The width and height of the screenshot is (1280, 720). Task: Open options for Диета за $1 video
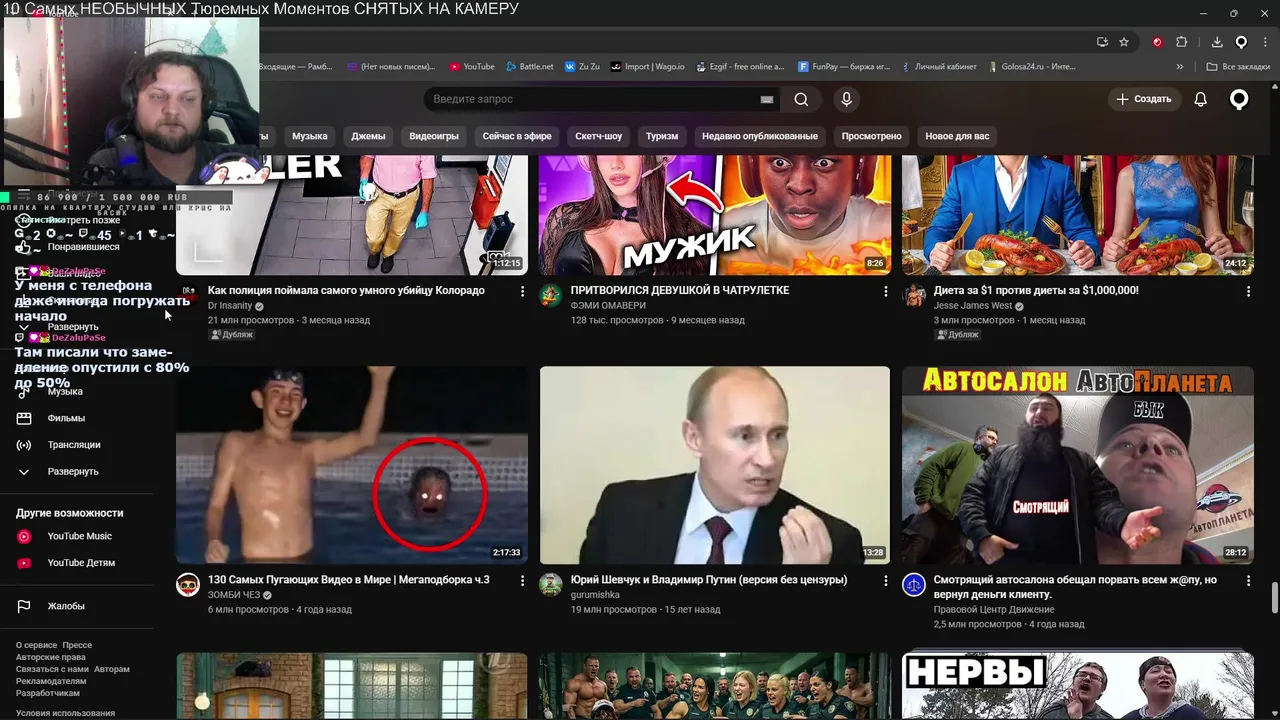(1248, 291)
